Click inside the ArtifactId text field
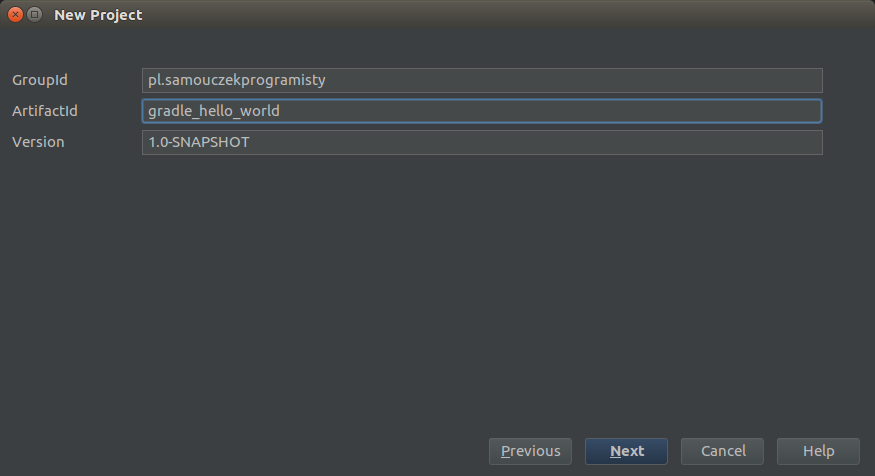 coord(482,111)
